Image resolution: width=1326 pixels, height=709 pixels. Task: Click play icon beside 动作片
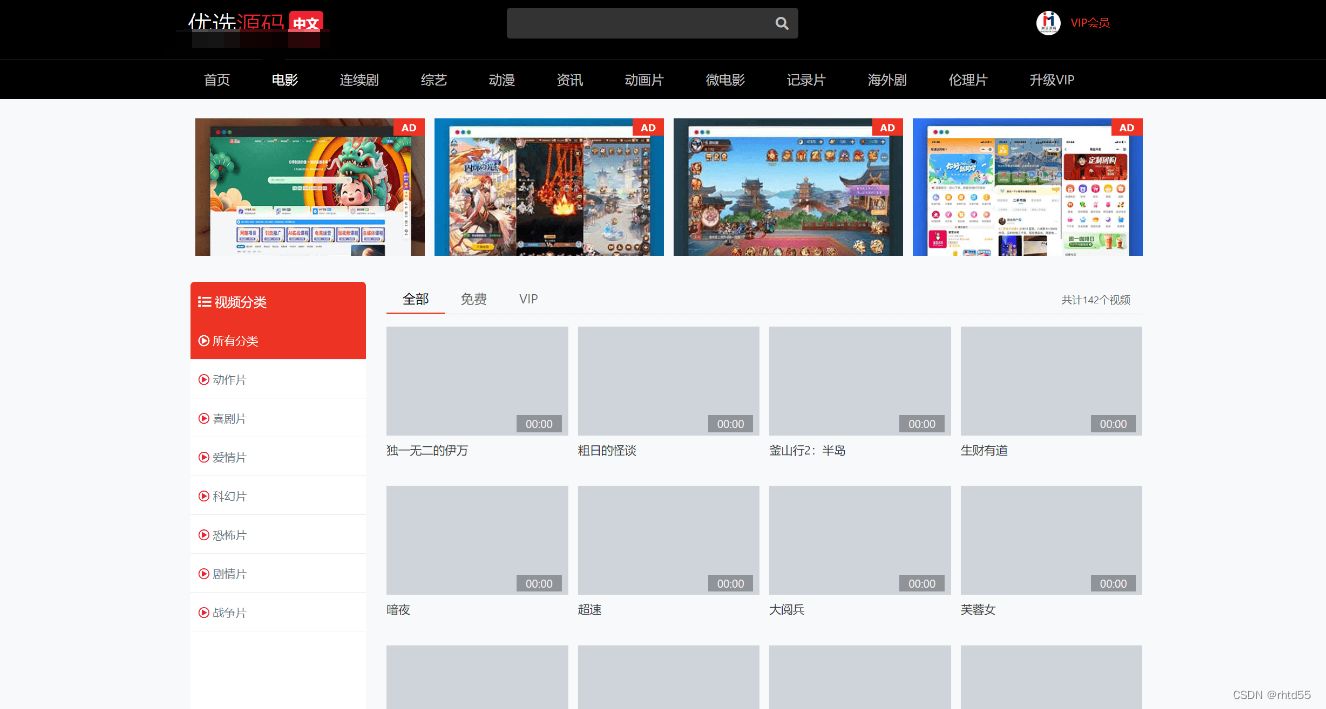click(204, 380)
